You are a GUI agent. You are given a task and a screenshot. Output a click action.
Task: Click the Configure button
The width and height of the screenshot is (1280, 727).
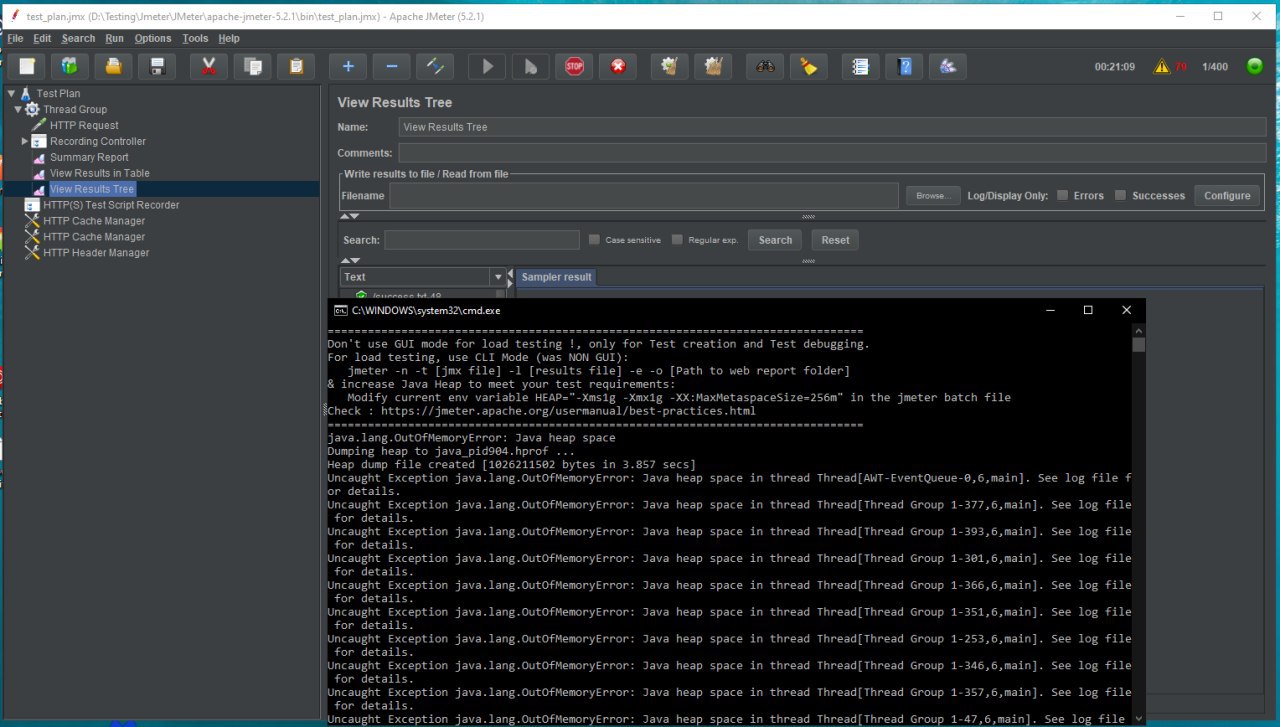click(1227, 196)
